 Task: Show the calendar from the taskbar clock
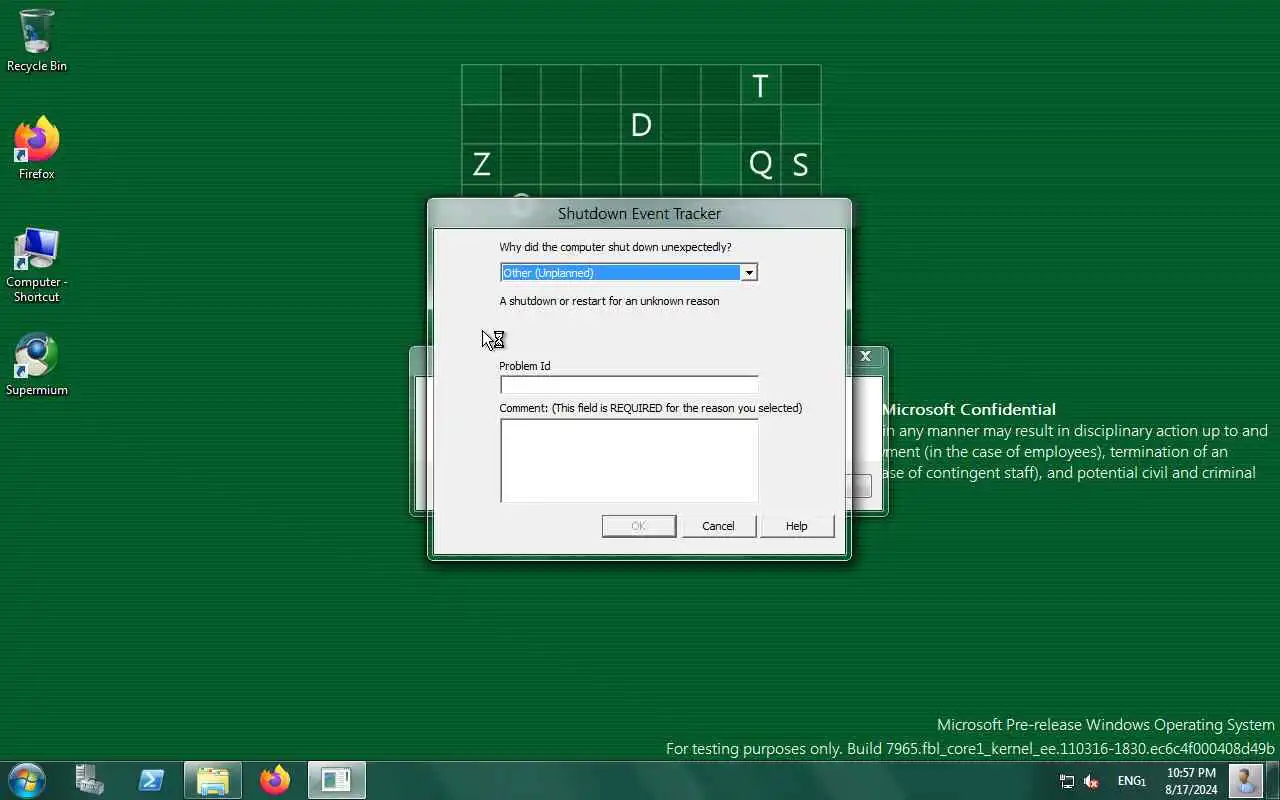[x=1191, y=781]
